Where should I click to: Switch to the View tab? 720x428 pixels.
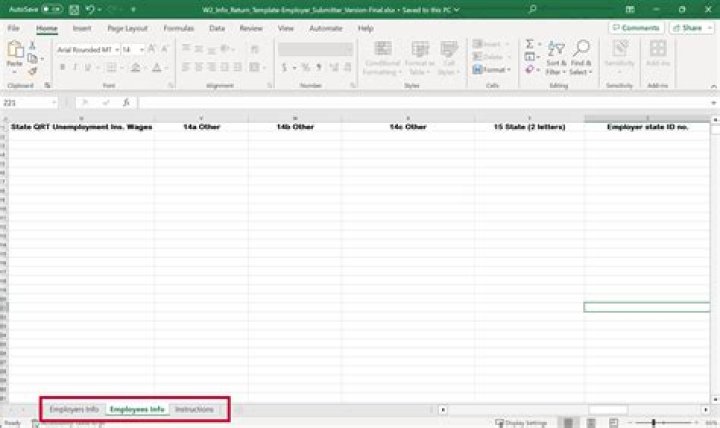pos(285,28)
